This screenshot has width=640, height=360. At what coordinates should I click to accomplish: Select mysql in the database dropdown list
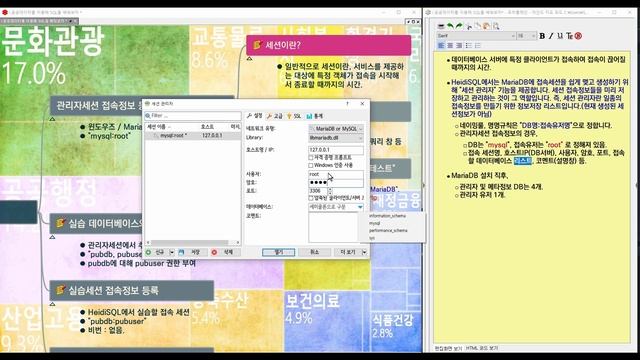point(375,223)
